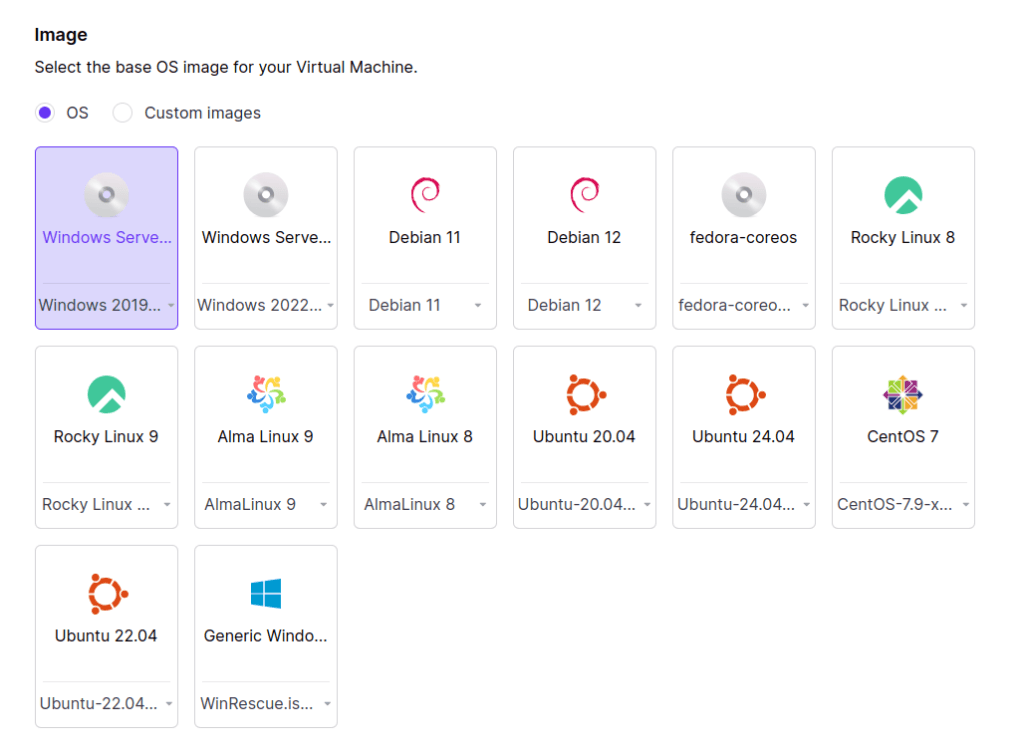Click the Debian 11 swirl logo
Screen dimensions: 1024x753
pyautogui.click(x=425, y=194)
